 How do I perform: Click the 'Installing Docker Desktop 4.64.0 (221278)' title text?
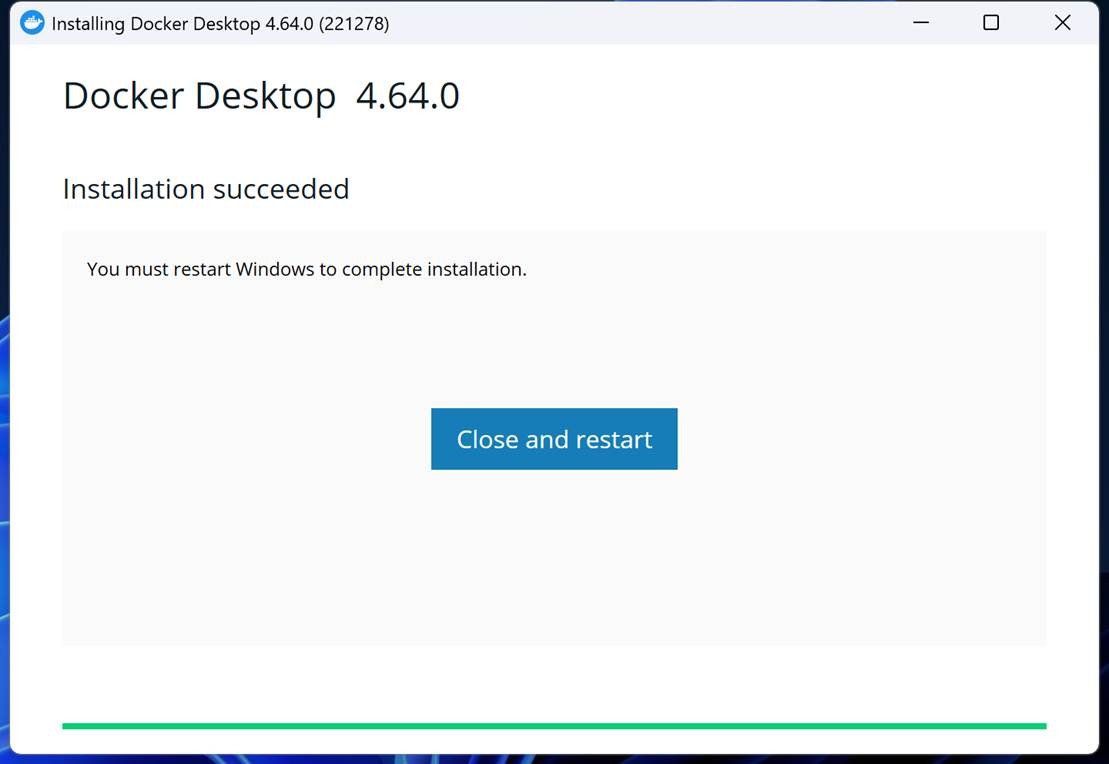[x=220, y=23]
